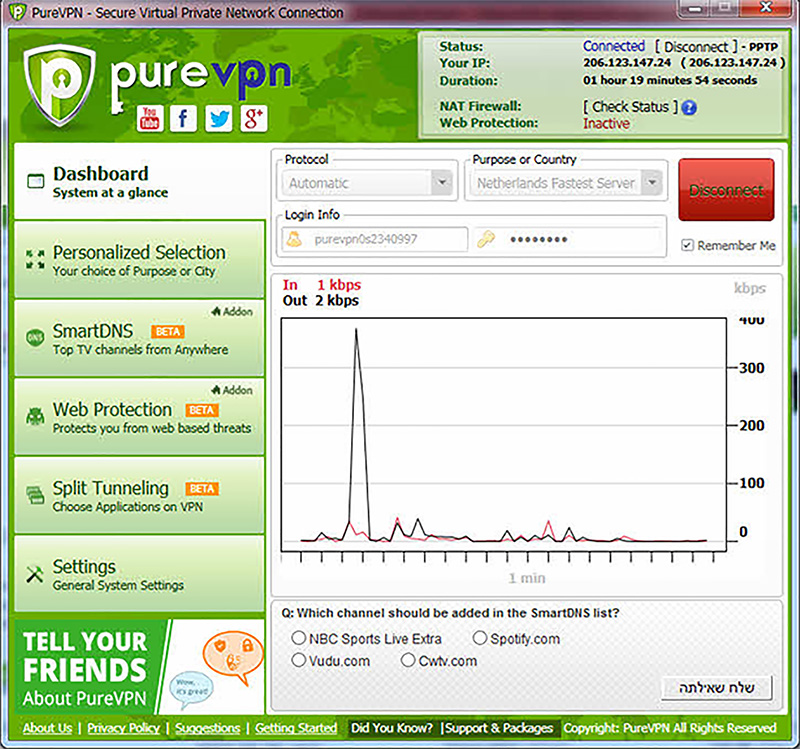Expand the Purpose or Country dropdown arrow
The height and width of the screenshot is (749, 800).
(652, 183)
